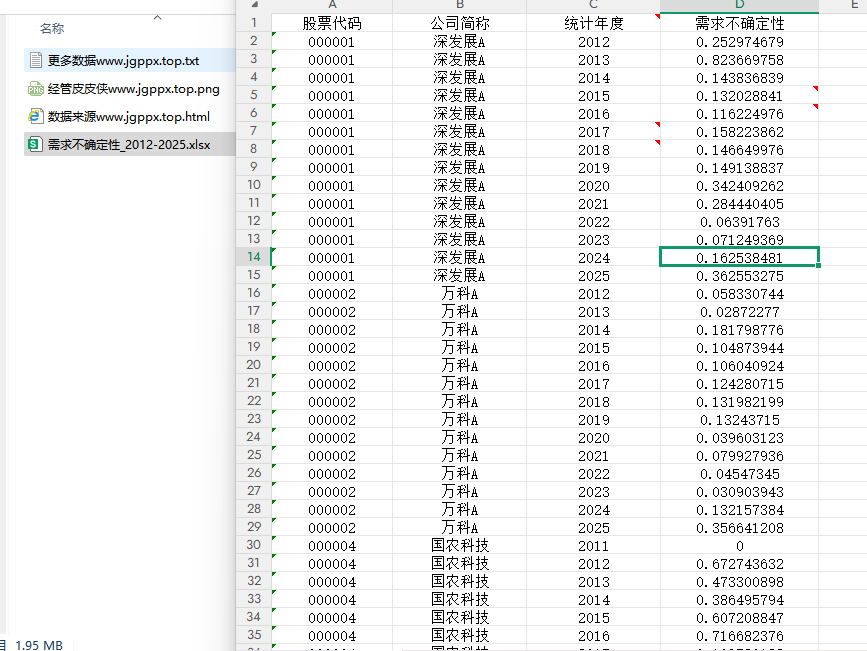Select file name 需求不确定性_2012-2025.xlsx

(128, 145)
